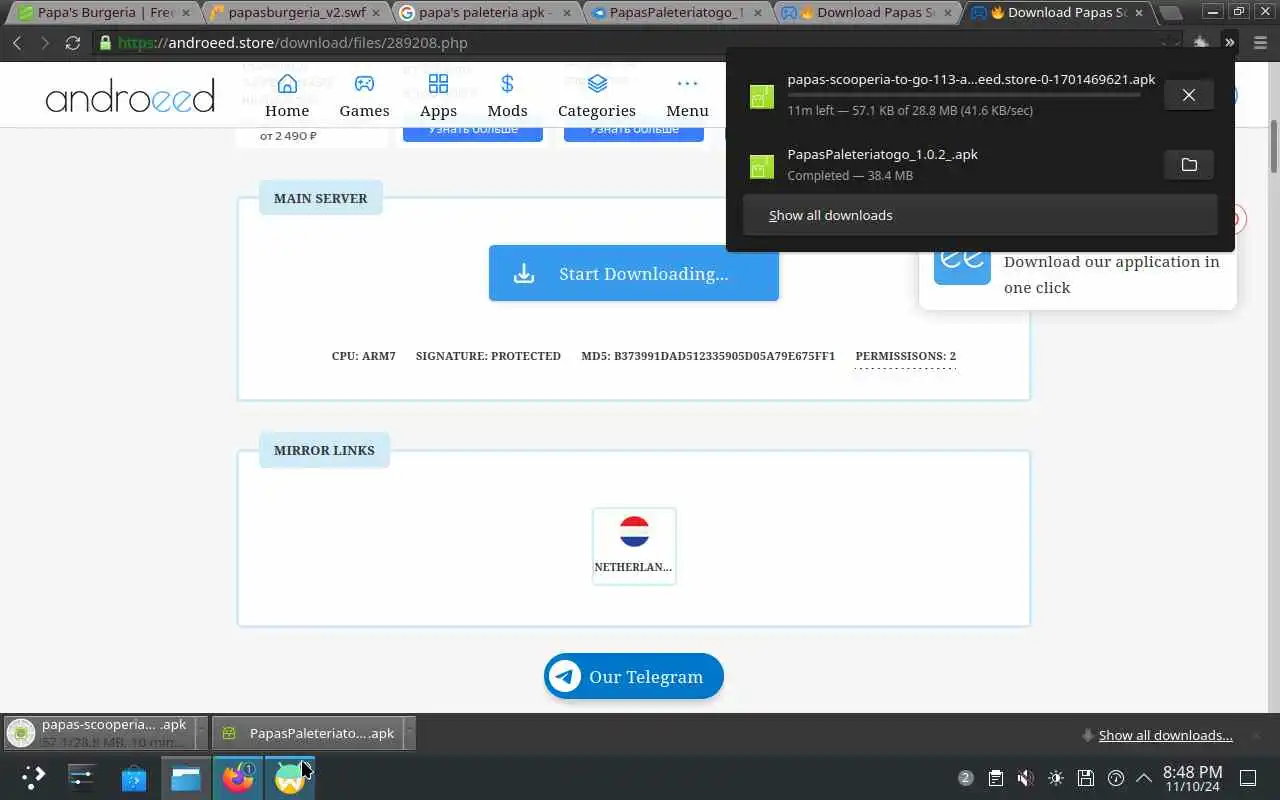
Task: Open Firefox from the taskbar
Action: [x=238, y=777]
